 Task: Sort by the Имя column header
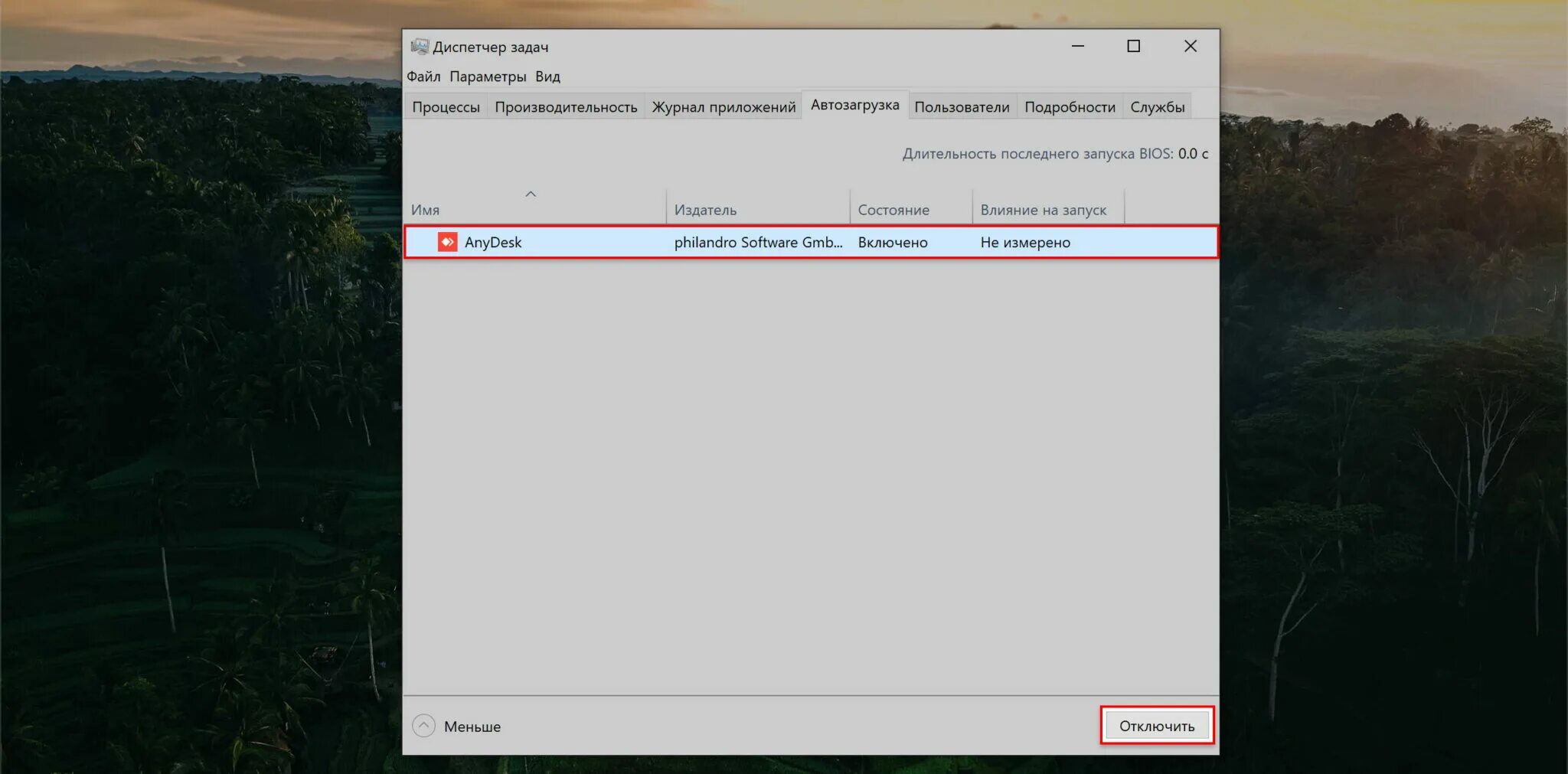point(534,207)
